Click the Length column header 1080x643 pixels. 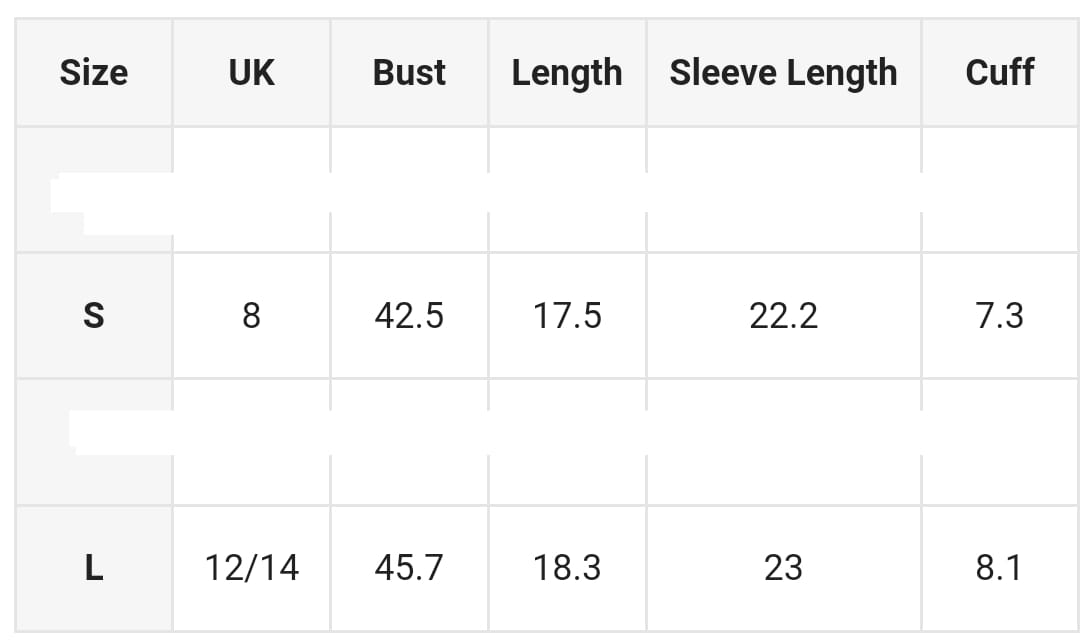tap(567, 73)
